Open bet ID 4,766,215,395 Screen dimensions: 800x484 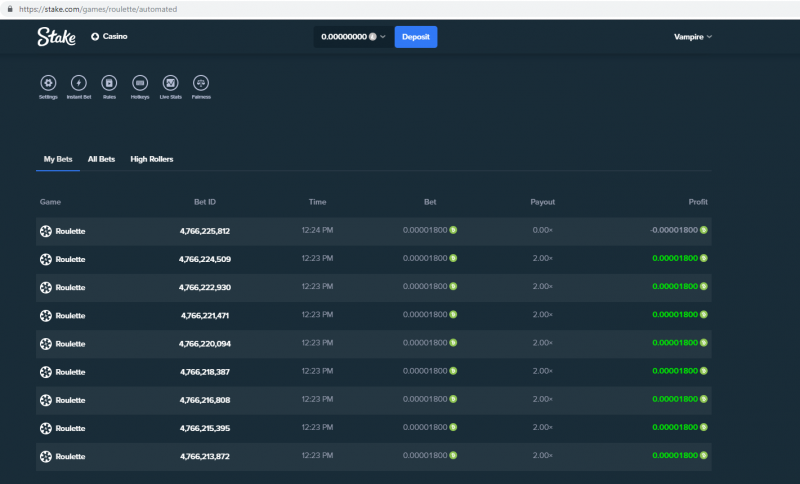pos(205,428)
